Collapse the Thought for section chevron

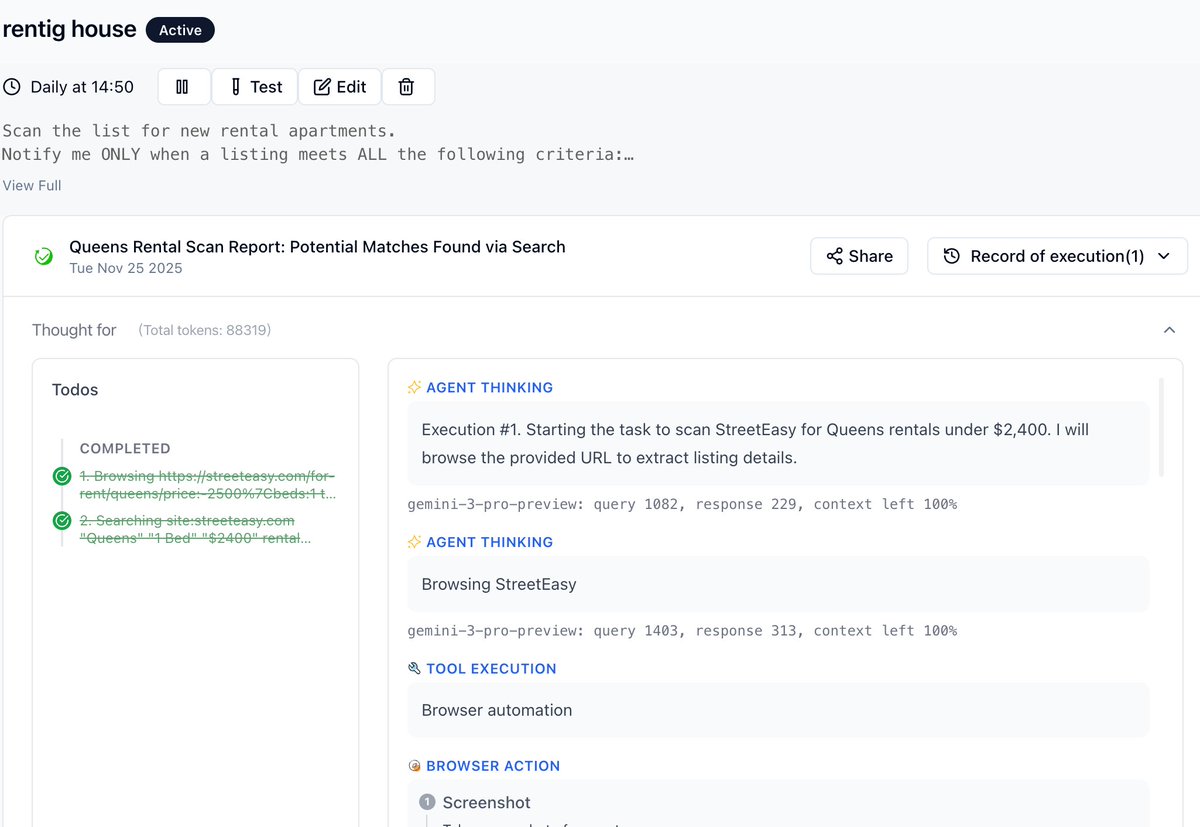[1169, 330]
